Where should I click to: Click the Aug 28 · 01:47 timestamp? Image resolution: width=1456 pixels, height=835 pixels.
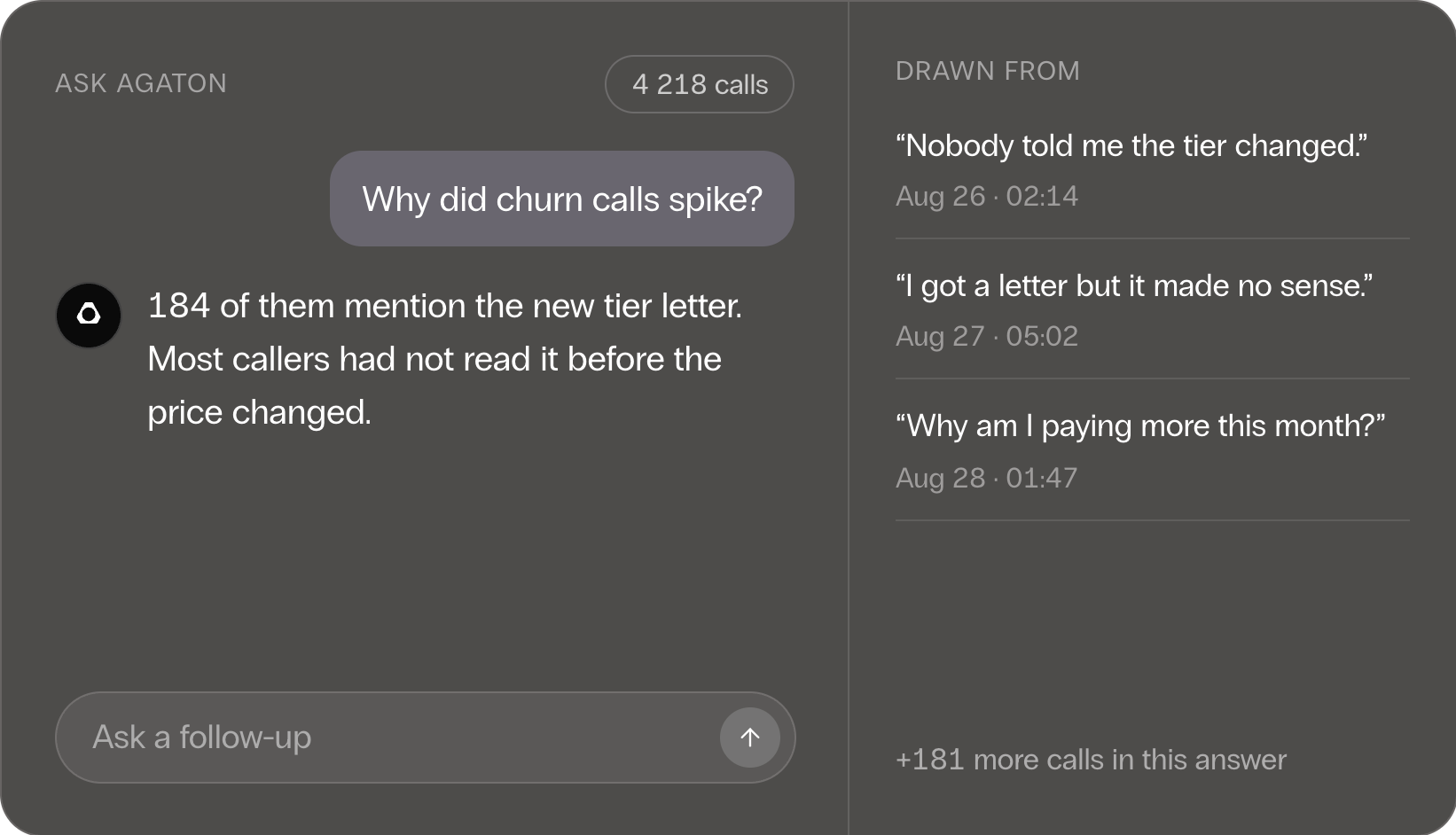pos(987,478)
